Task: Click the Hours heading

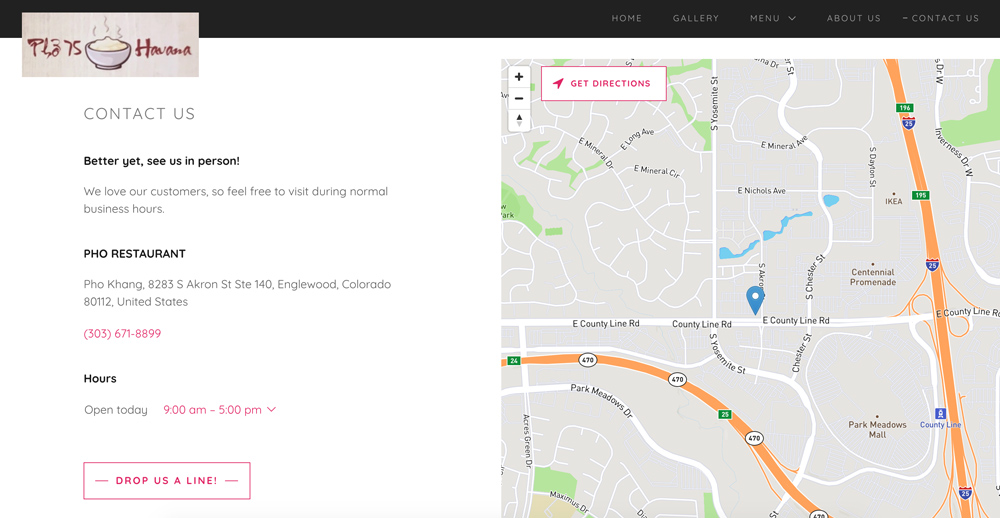Action: point(100,378)
